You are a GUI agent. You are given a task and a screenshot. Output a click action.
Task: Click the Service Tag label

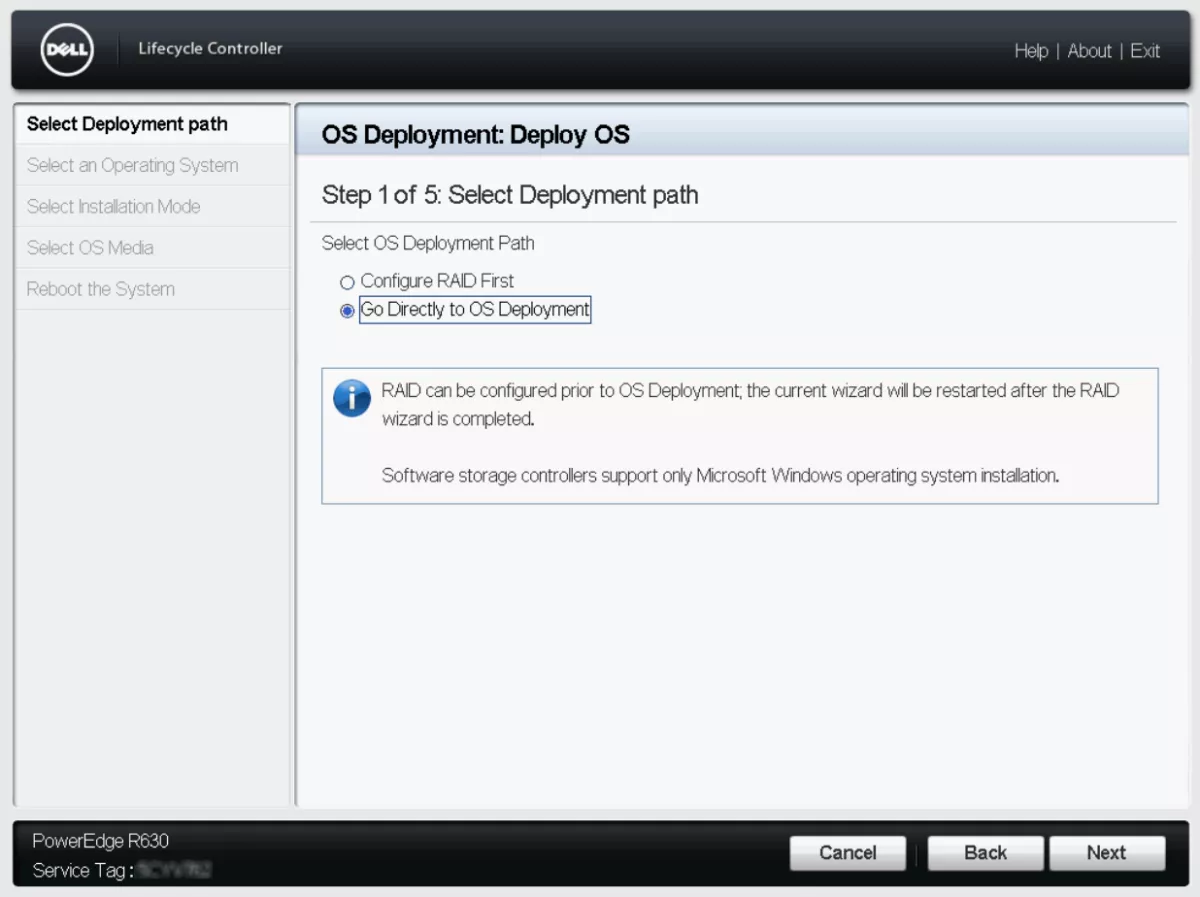click(83, 871)
